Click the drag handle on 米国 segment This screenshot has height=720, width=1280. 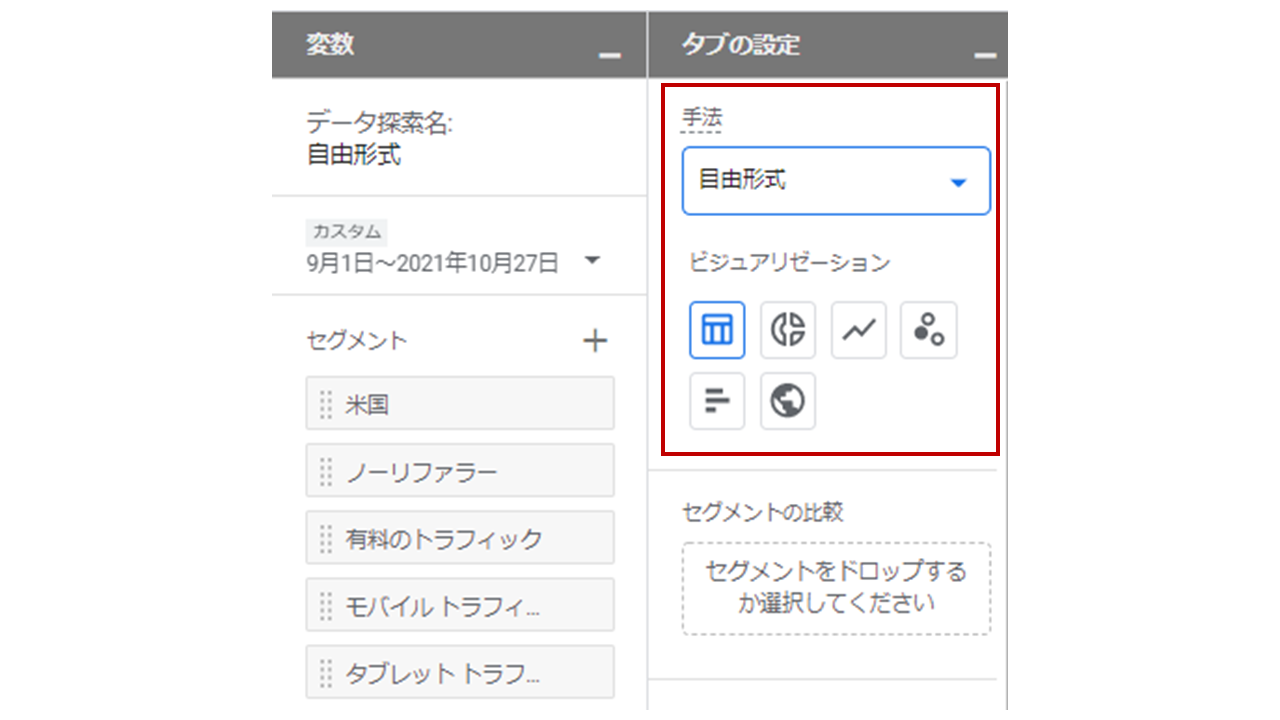[x=324, y=403]
